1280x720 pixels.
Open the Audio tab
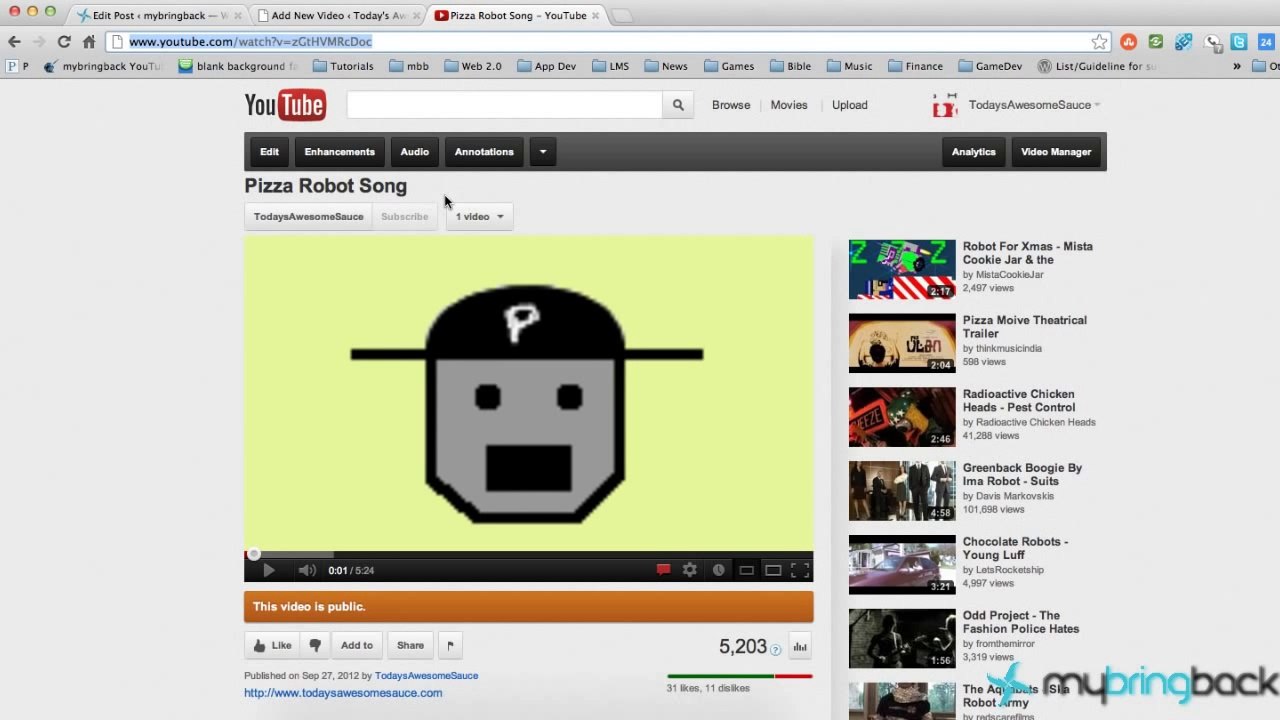pyautogui.click(x=415, y=152)
